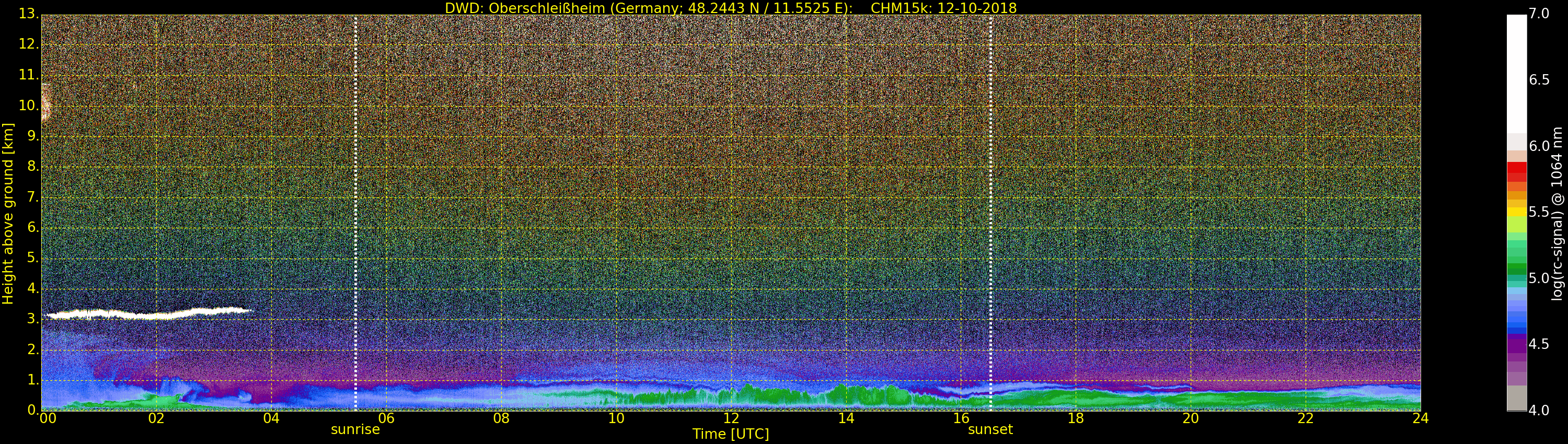Viewport: 1568px width, 444px height.
Task: Click the '20' tick on the time axis
Action: [1191, 418]
